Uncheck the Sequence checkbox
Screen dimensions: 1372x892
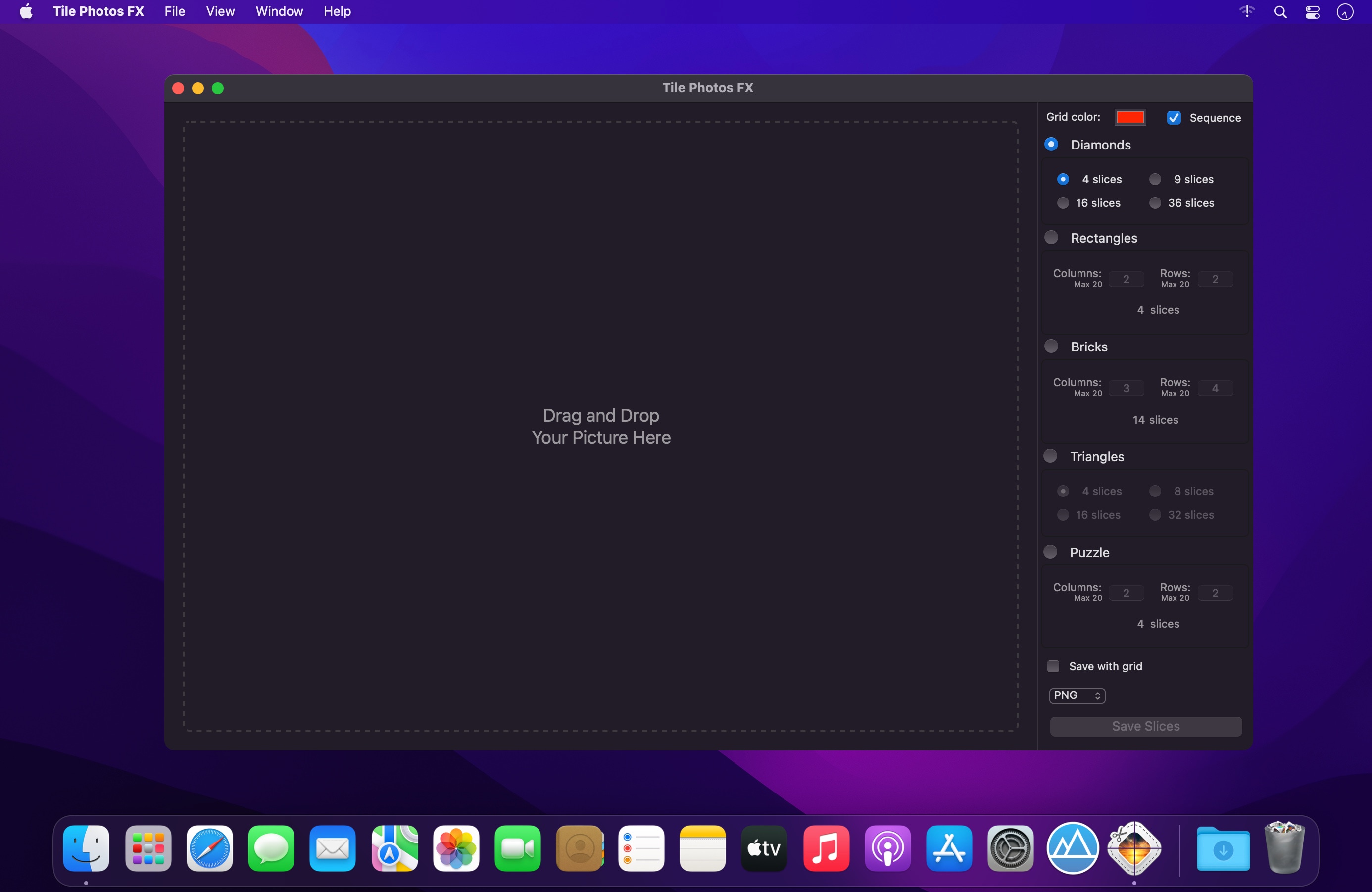pyautogui.click(x=1174, y=118)
